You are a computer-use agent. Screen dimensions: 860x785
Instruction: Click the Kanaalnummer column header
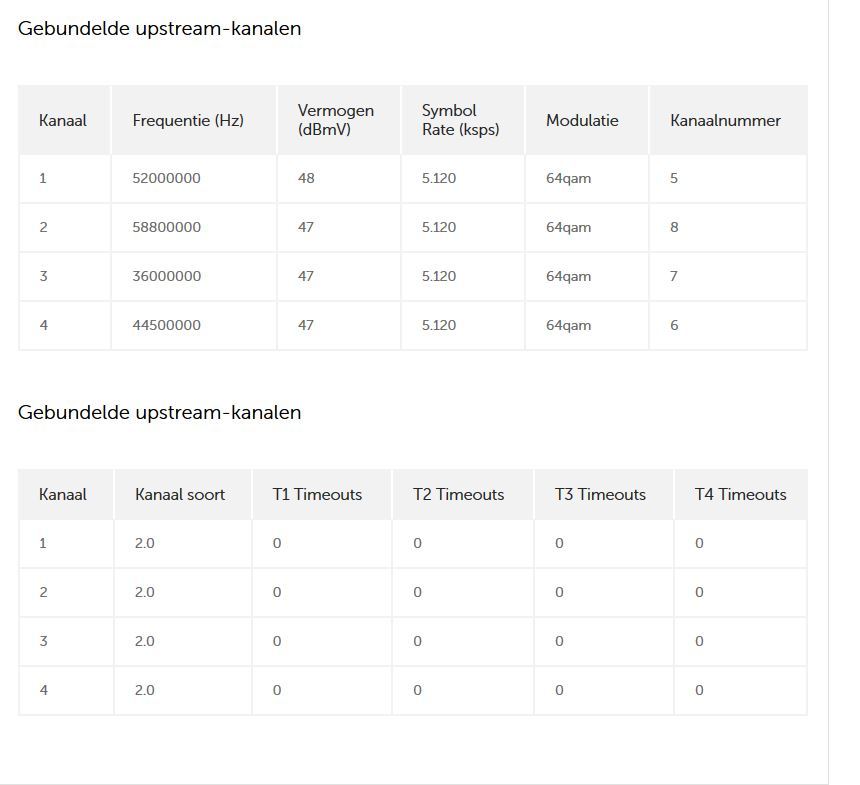[x=725, y=120]
